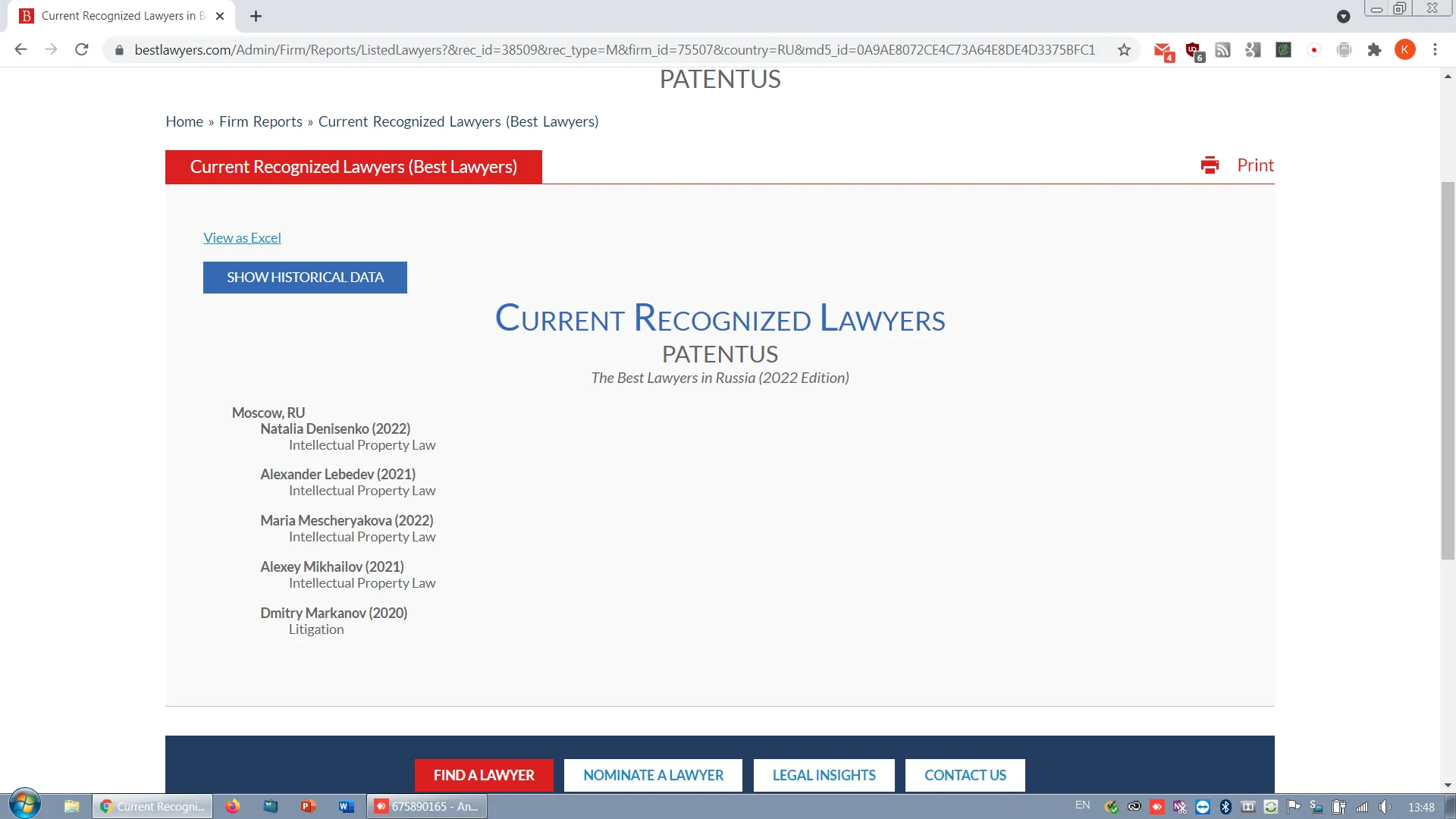Select the FIND A LAWYER tab
This screenshot has width=1456, height=819.
[x=484, y=775]
